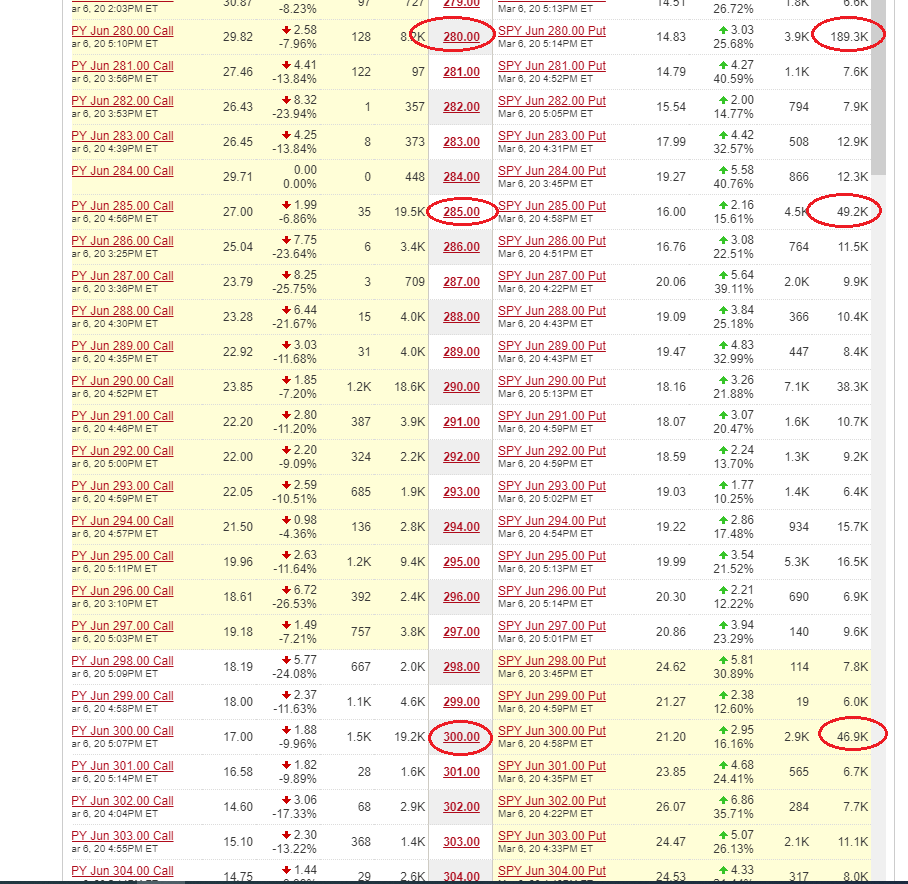The height and width of the screenshot is (884, 908).
Task: Open the SPY Jun 299.00 Put link
Action: tap(552, 695)
